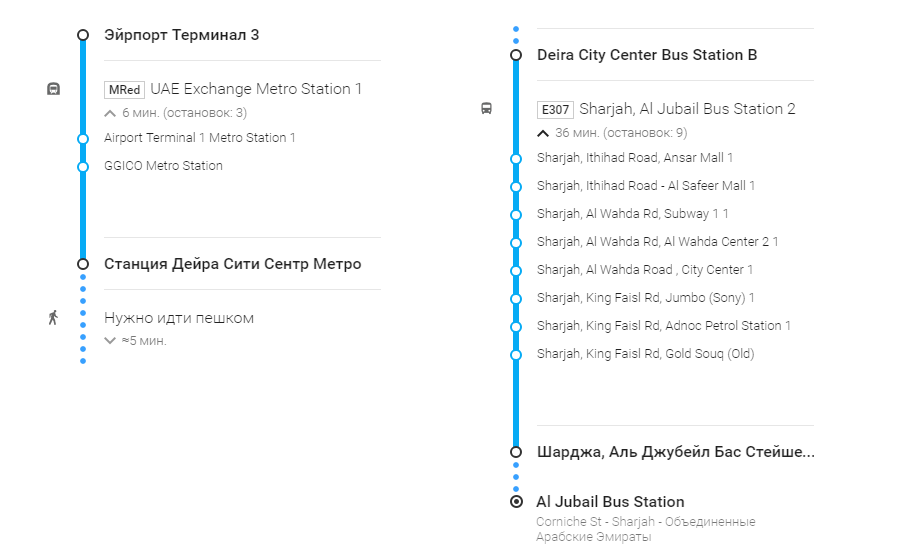Collapse the 6 мин. metro stops list
Viewport: 900px width, 548px height.
coord(111,113)
